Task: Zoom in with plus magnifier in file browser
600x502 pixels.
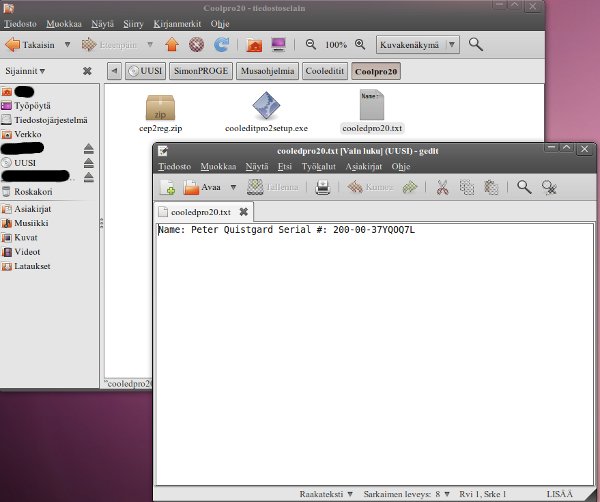Action: (x=360, y=44)
